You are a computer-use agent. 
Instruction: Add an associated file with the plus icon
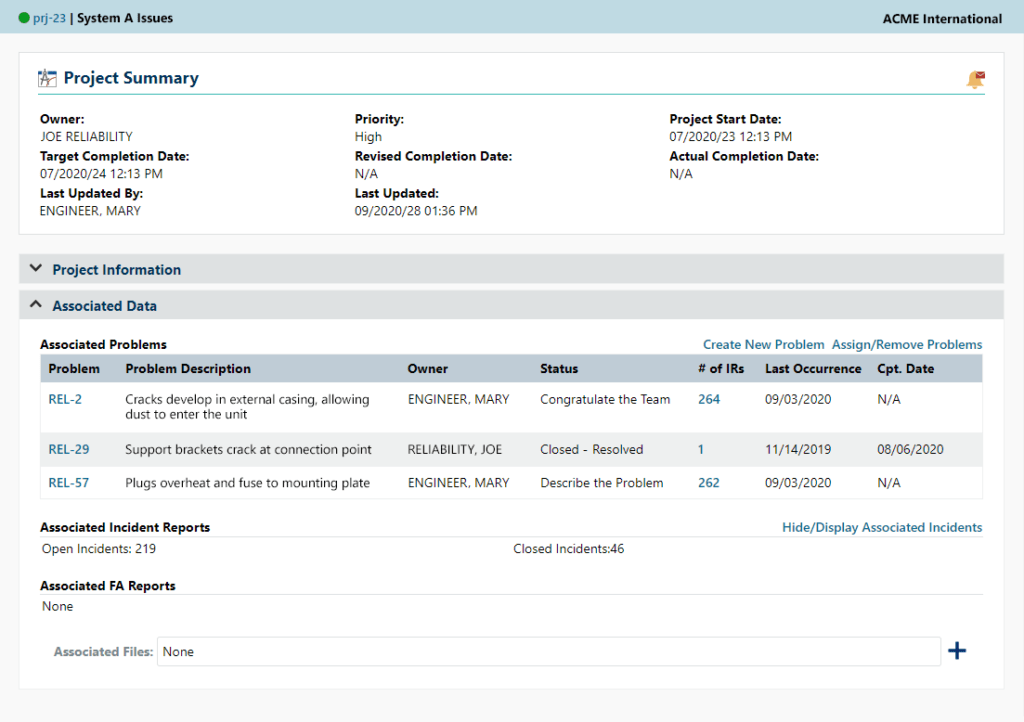(957, 650)
